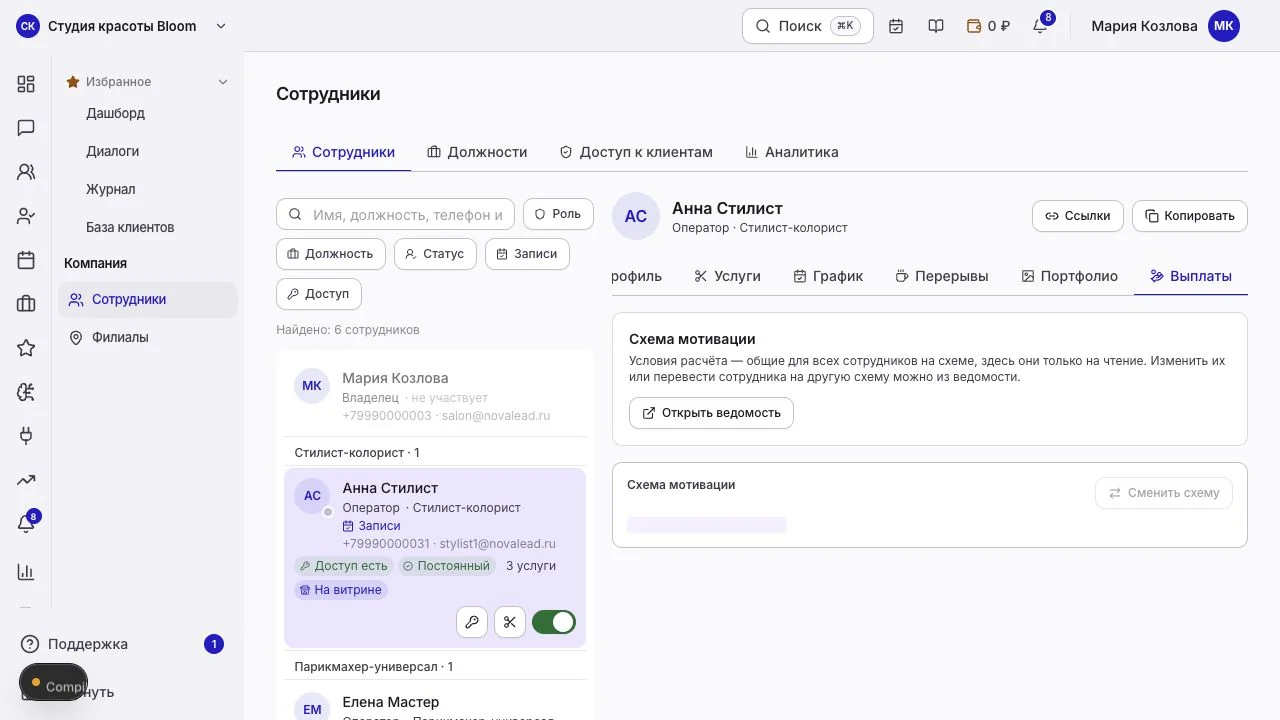Open the Услуги tab of employee
This screenshot has width=1280, height=720.
[727, 276]
